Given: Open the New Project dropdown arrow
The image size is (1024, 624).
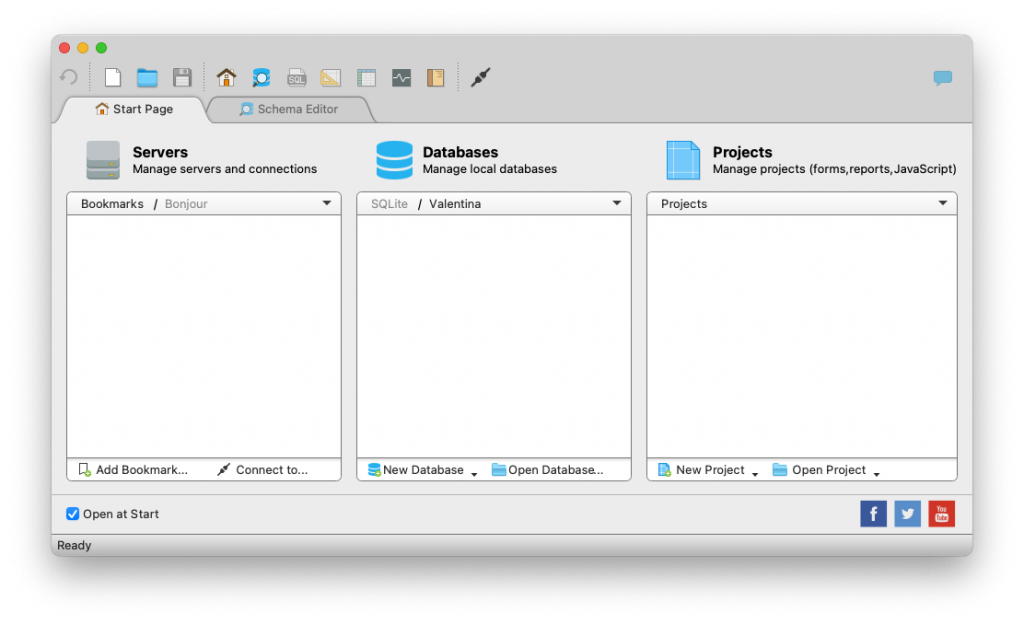Looking at the screenshot, I should [x=755, y=474].
